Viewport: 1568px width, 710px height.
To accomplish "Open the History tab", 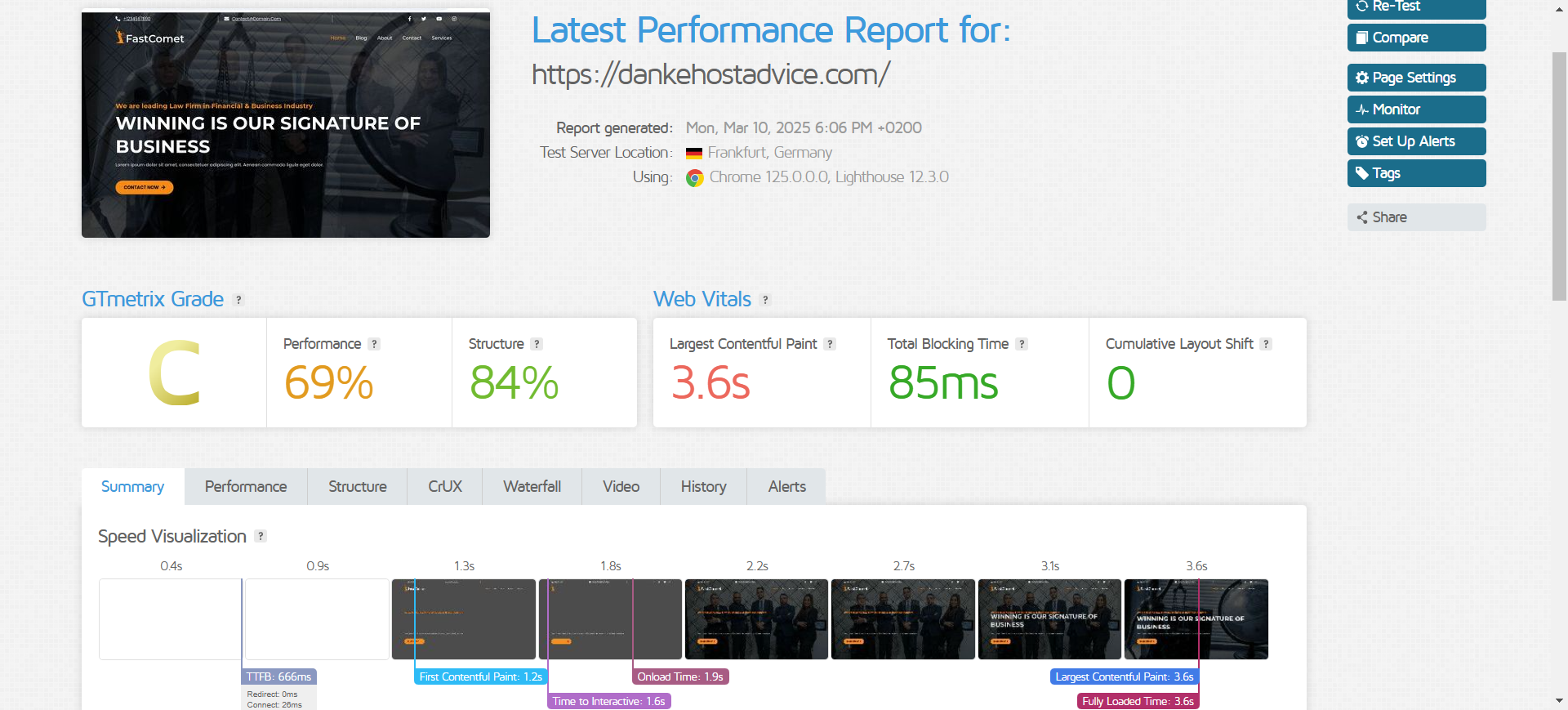I will click(704, 487).
